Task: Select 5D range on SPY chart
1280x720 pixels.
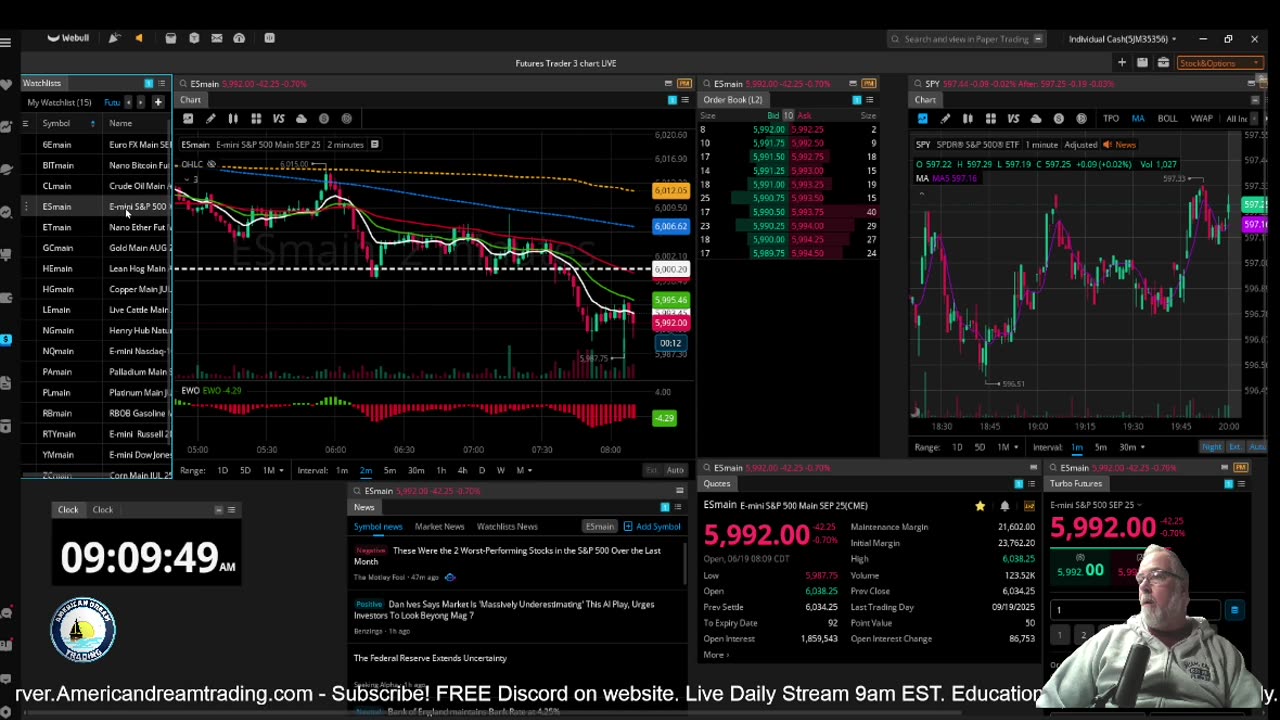Action: 980,447
